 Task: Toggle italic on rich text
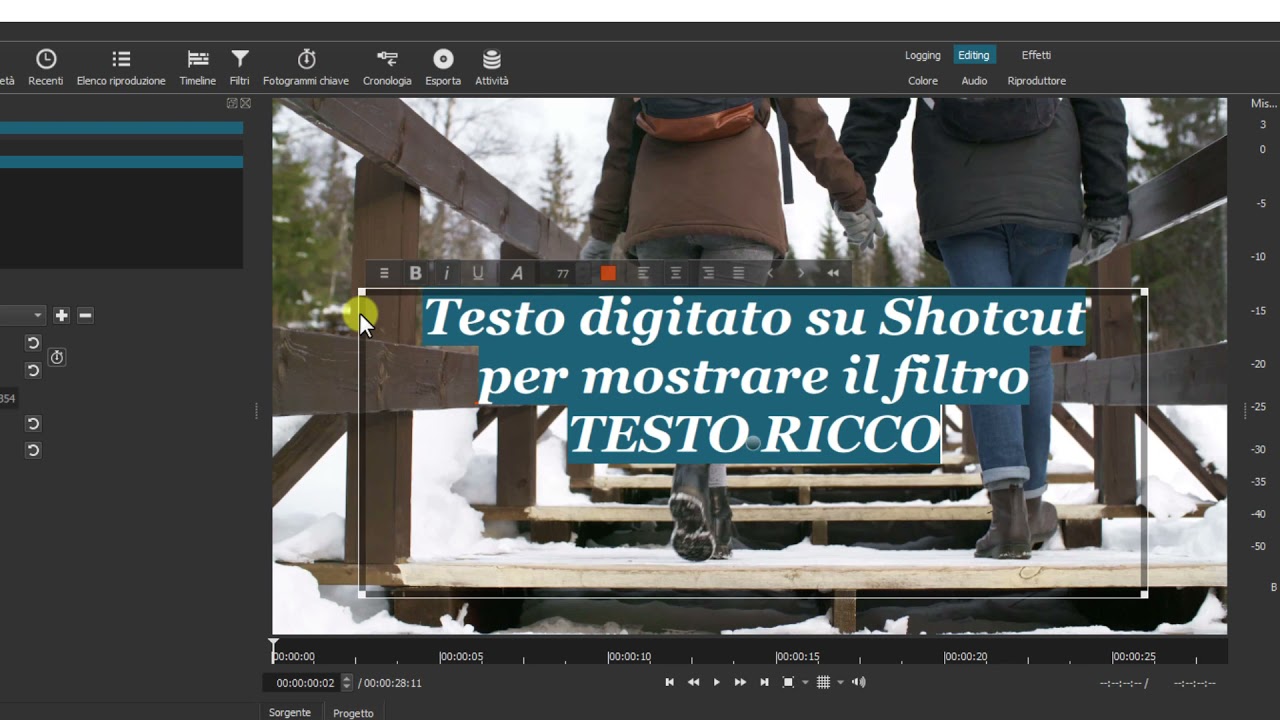tap(446, 273)
